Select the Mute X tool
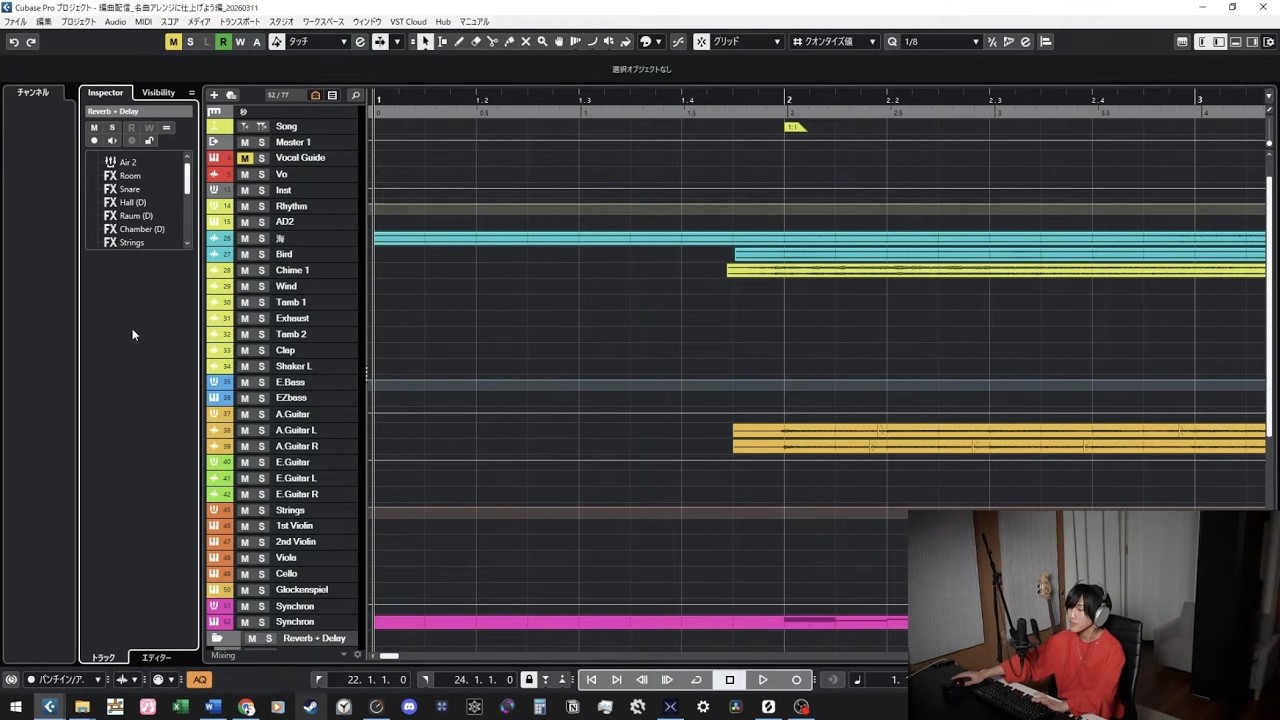1280x720 pixels. [x=526, y=42]
